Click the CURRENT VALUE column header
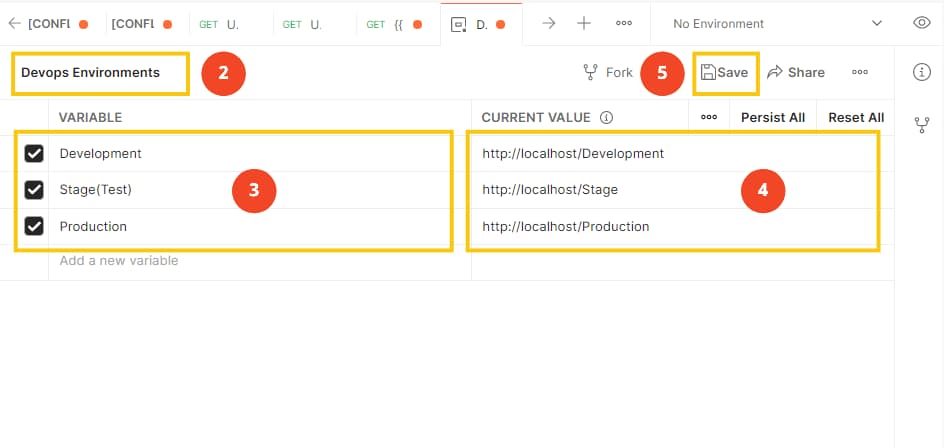Image resolution: width=944 pixels, height=448 pixels. click(536, 117)
